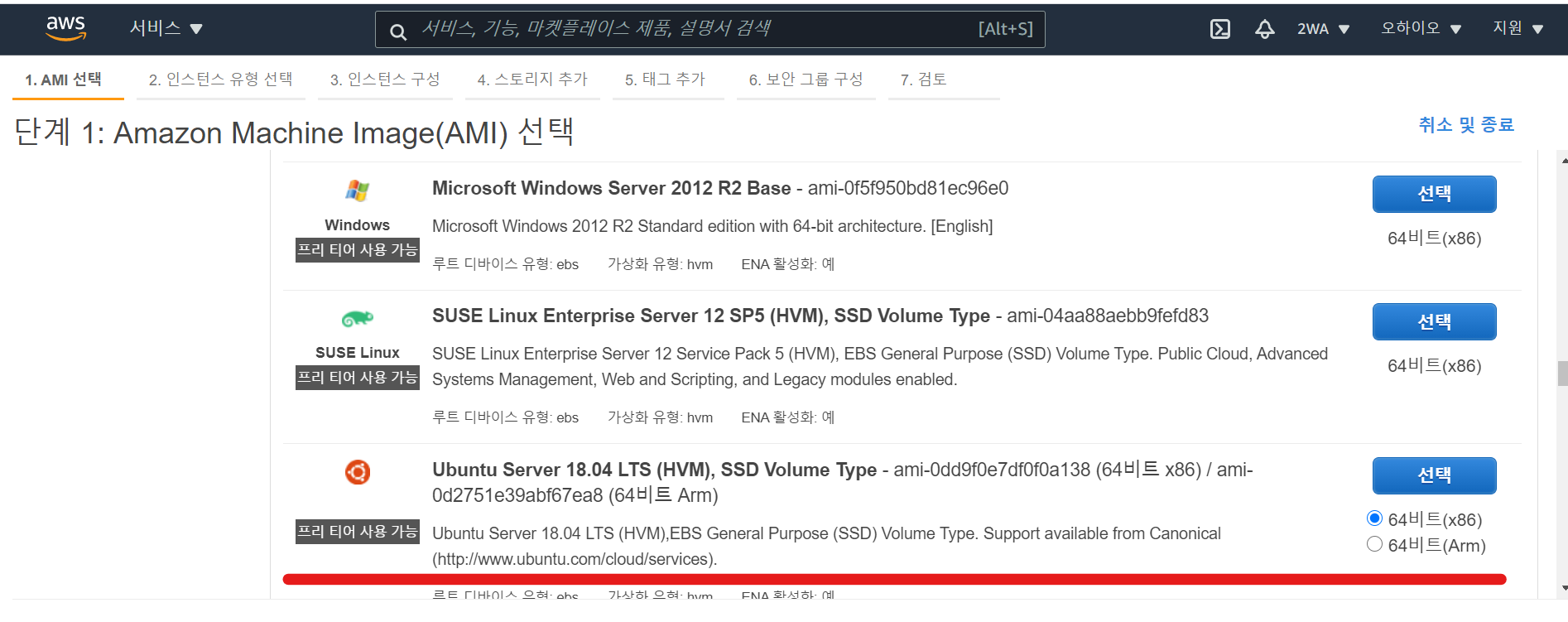The image size is (1568, 622).
Task: Launch the CloudShell terminal icon
Action: tap(1219, 29)
